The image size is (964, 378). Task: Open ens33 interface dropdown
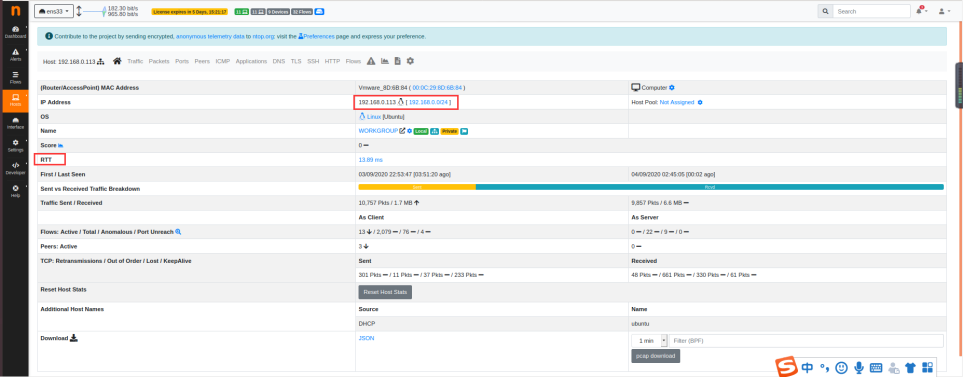click(54, 11)
